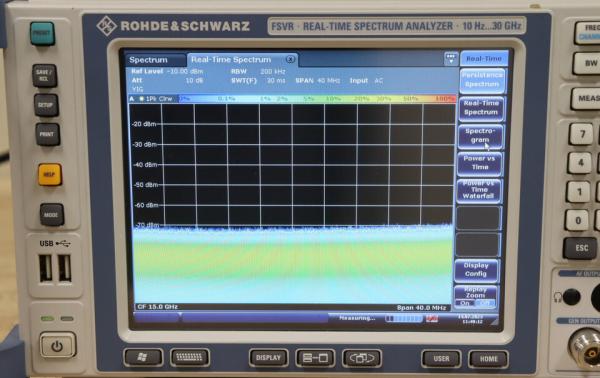Tap the Span 40.0 MHz footer readout

pos(422,307)
